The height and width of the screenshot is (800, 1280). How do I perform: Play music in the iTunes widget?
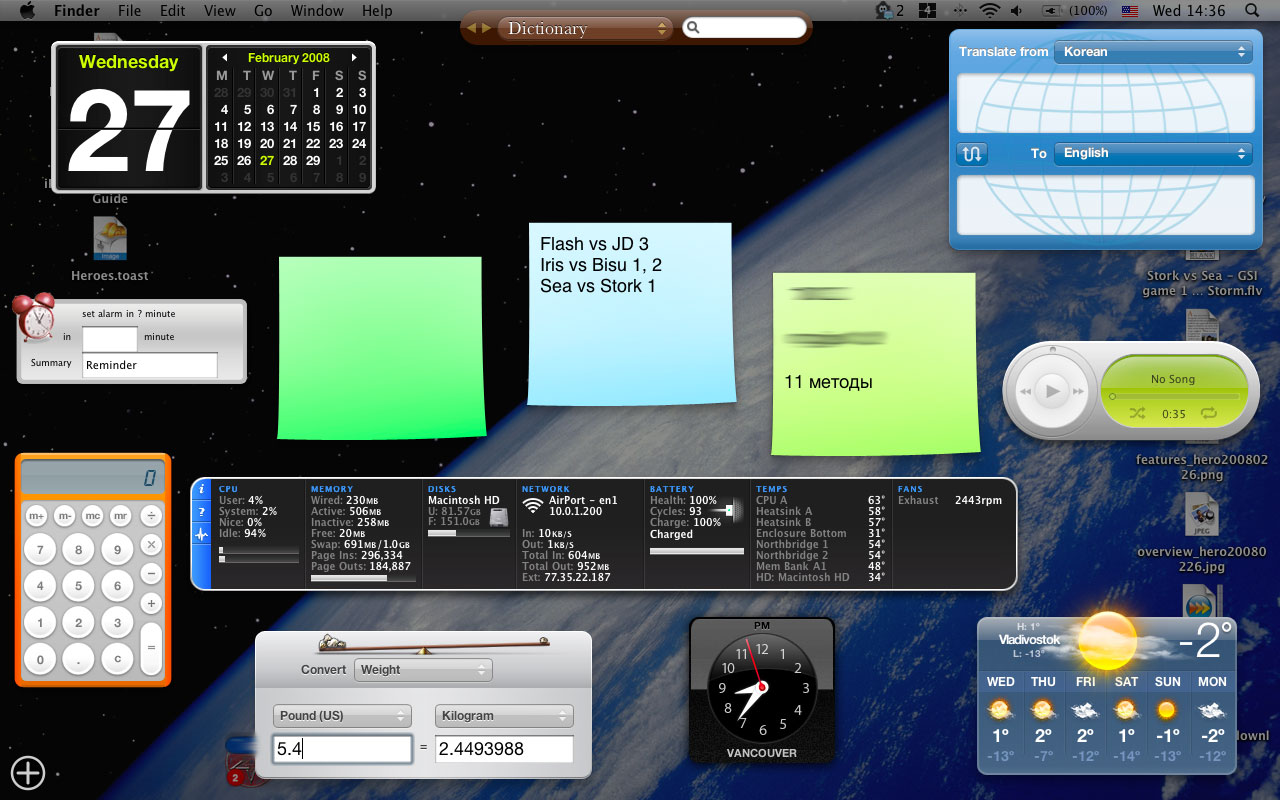click(1052, 391)
